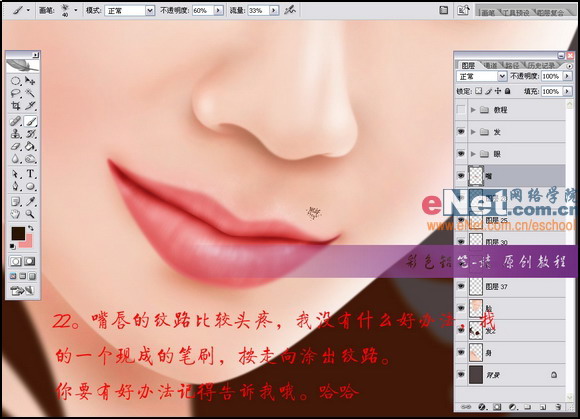
Task: Choose the Type tool
Action: click(x=31, y=173)
